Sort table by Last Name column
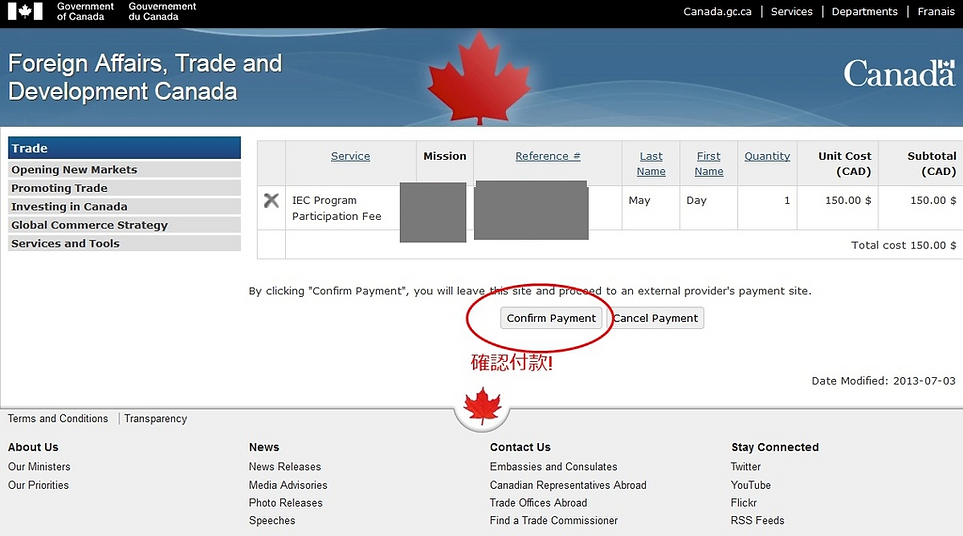Image resolution: width=963 pixels, height=536 pixels. (x=651, y=163)
